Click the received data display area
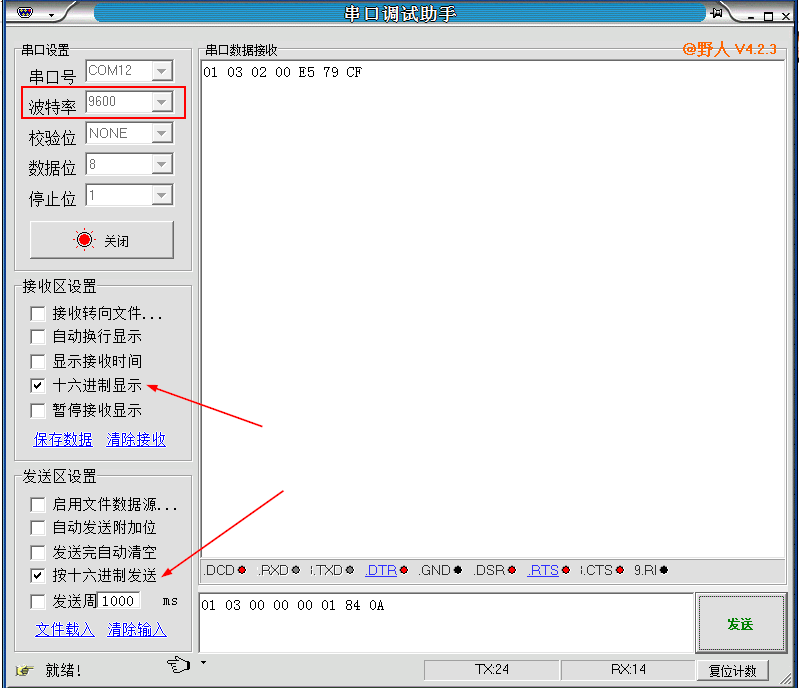799x688 pixels. click(x=492, y=310)
